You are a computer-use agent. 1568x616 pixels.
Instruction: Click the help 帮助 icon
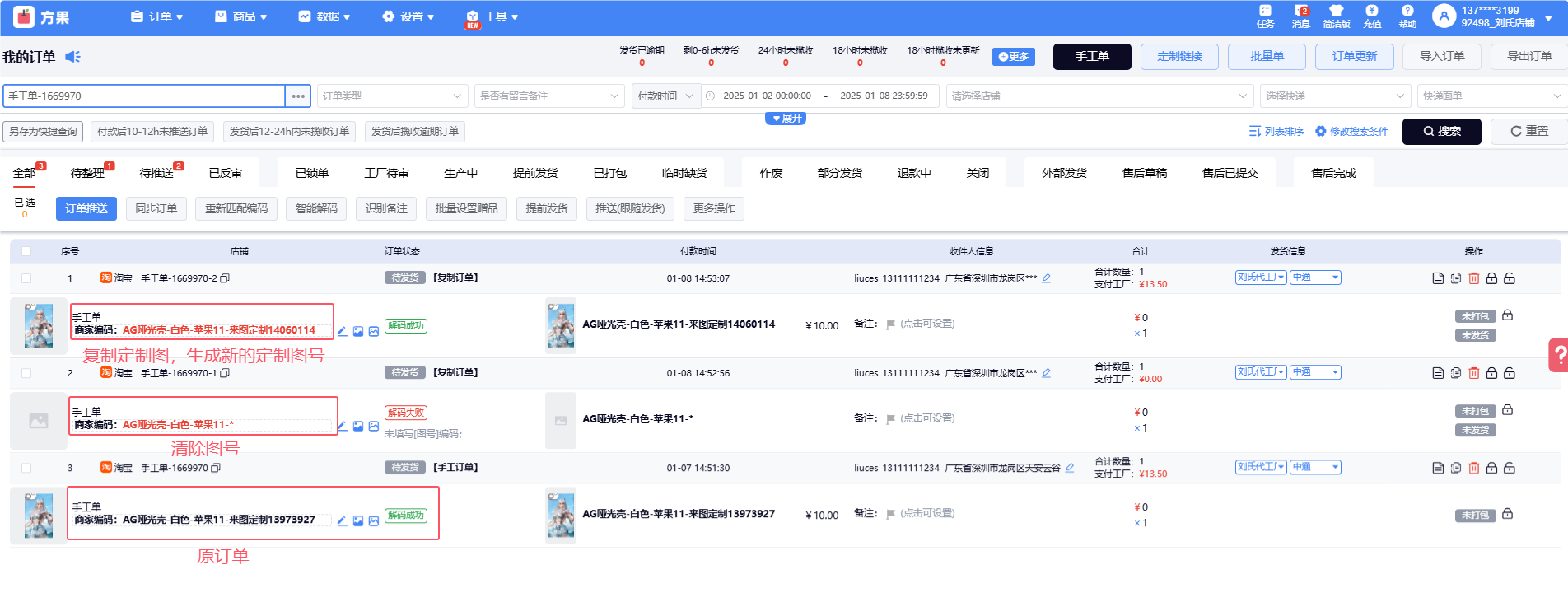tap(1407, 16)
